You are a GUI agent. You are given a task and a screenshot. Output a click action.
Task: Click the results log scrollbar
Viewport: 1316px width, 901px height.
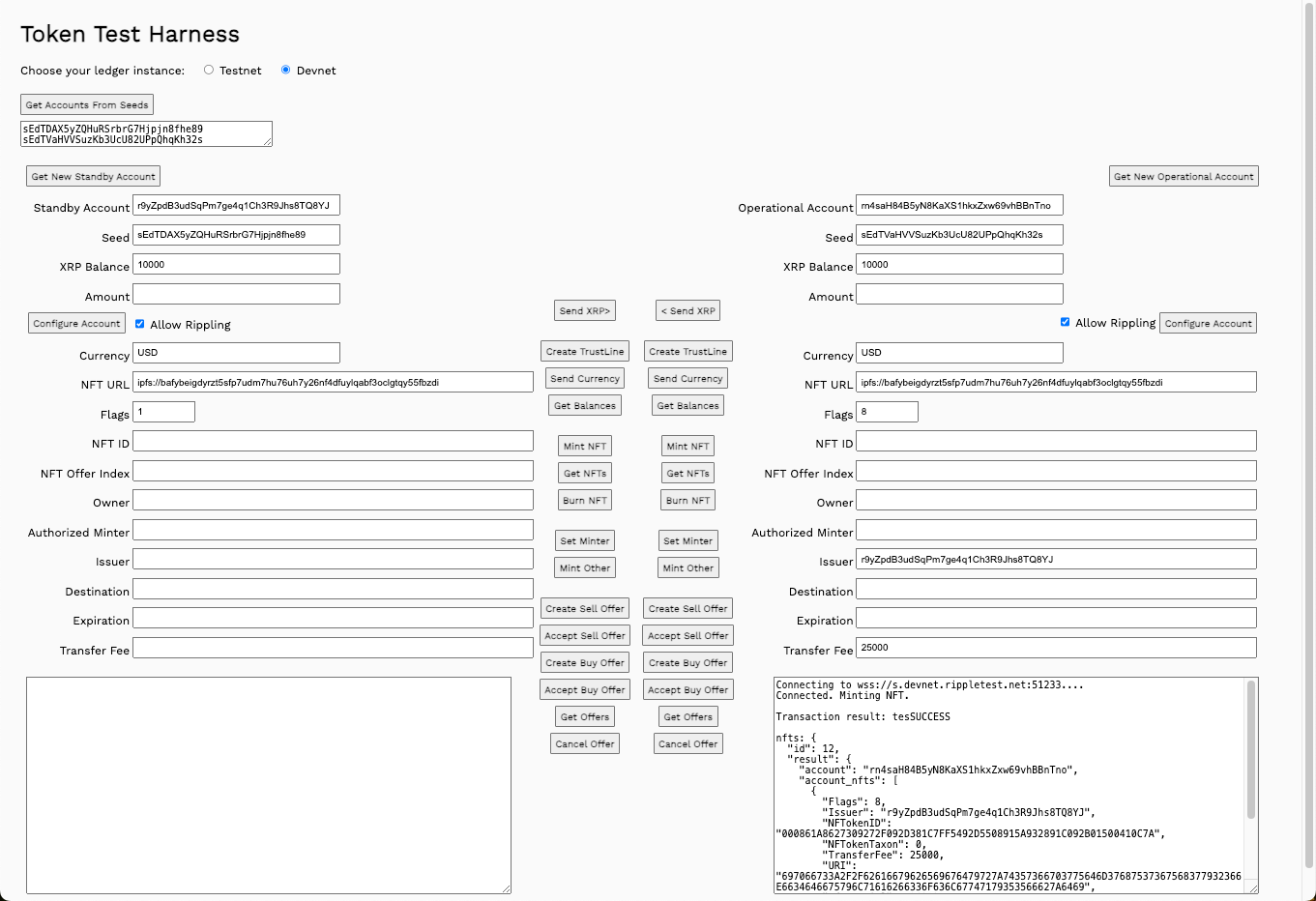pos(1251,754)
